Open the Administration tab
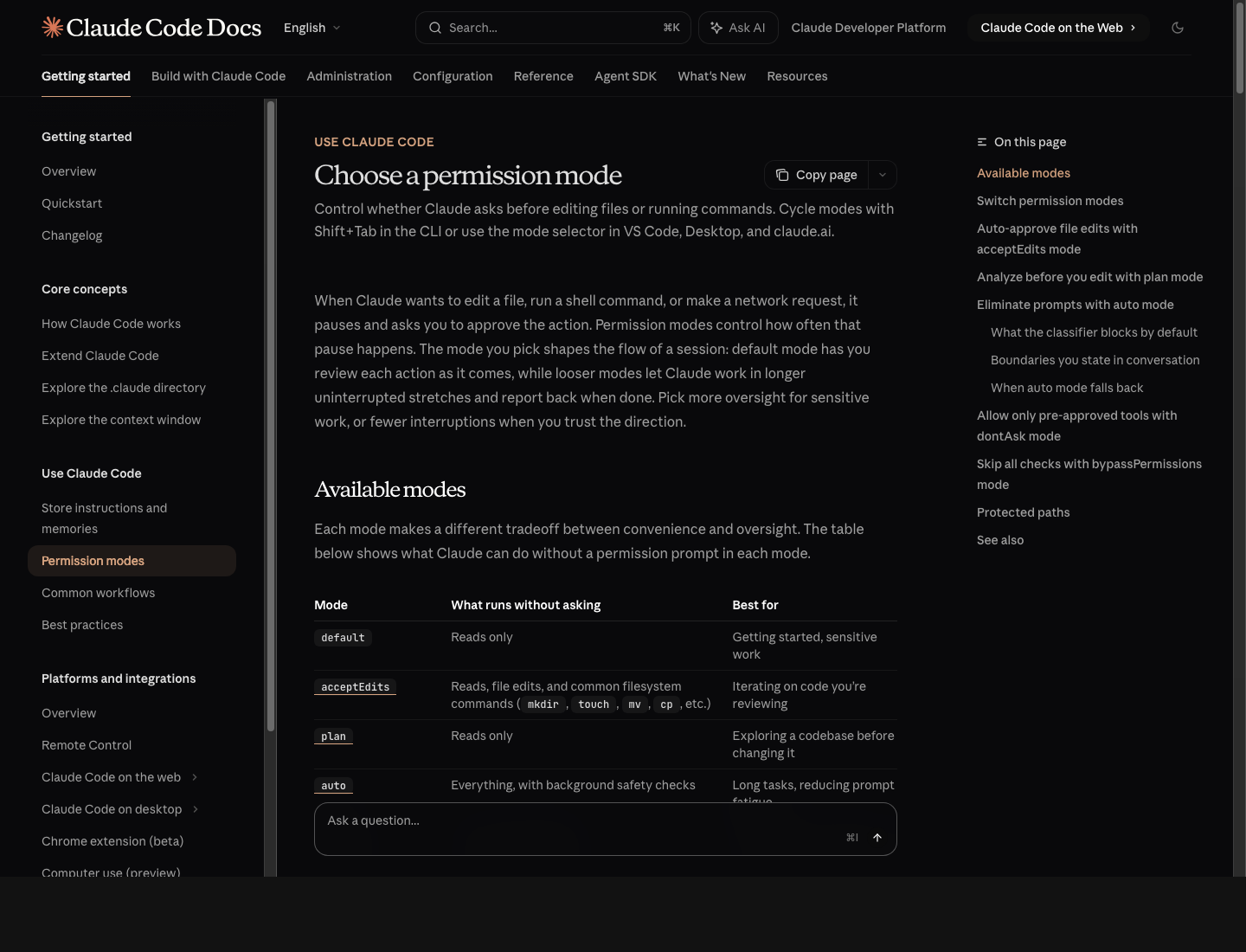The width and height of the screenshot is (1246, 952). pyautogui.click(x=349, y=76)
